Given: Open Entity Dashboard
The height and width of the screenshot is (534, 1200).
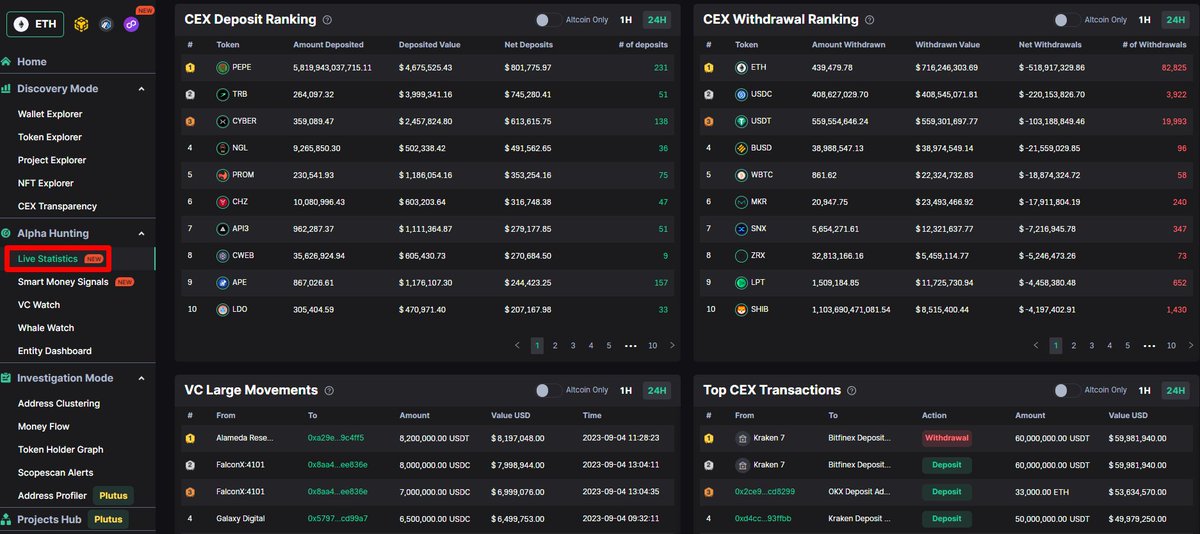Looking at the screenshot, I should click(55, 351).
